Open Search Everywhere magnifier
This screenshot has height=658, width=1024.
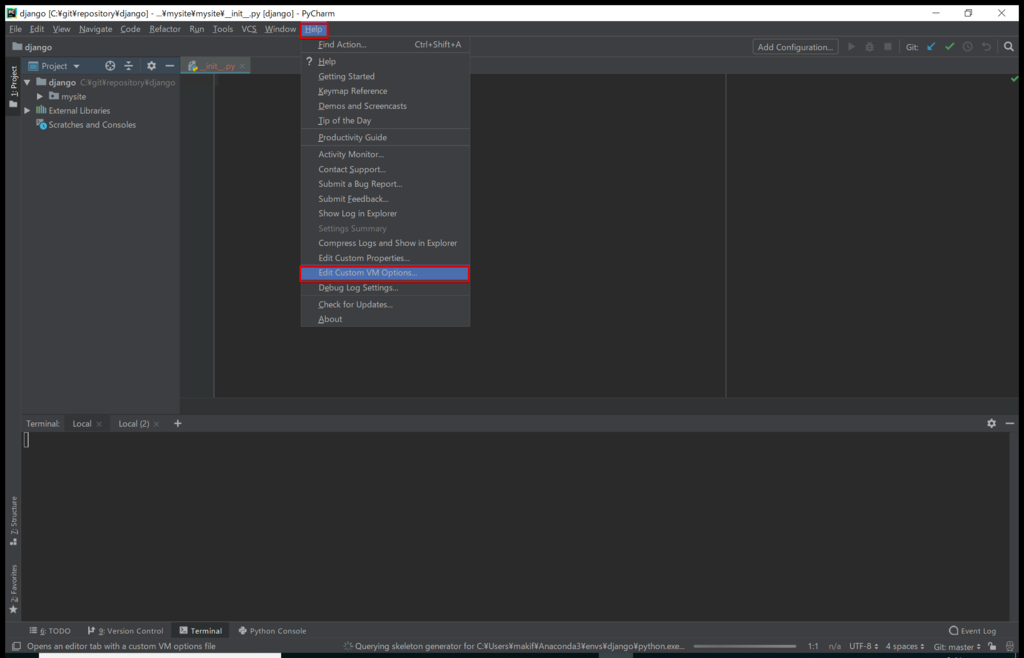(x=1009, y=47)
